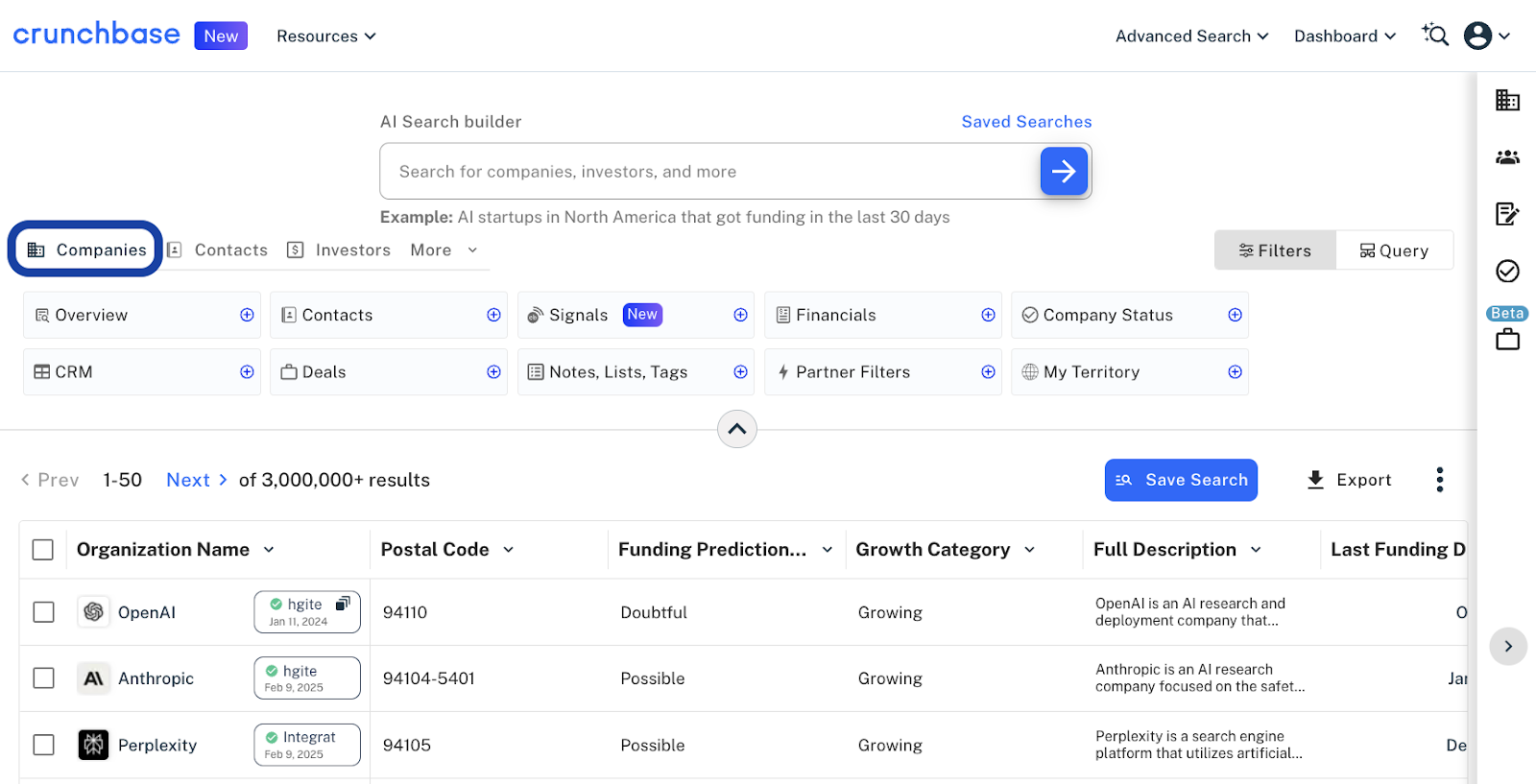Add Company Status filter using plus icon
The image size is (1536, 784).
(x=1235, y=315)
